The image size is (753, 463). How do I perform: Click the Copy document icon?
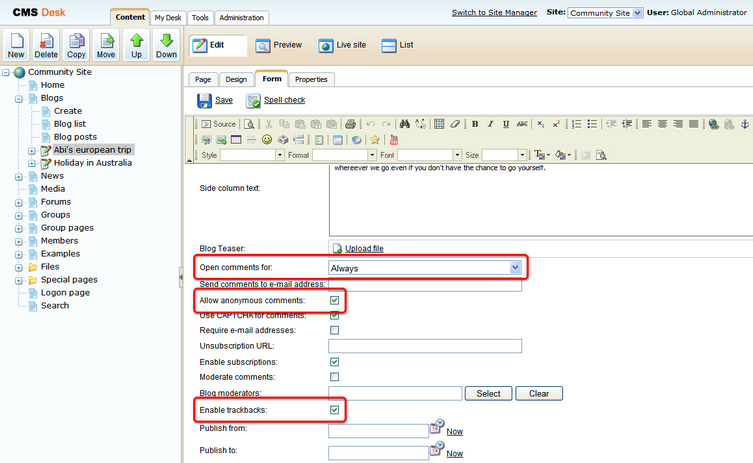(x=76, y=45)
